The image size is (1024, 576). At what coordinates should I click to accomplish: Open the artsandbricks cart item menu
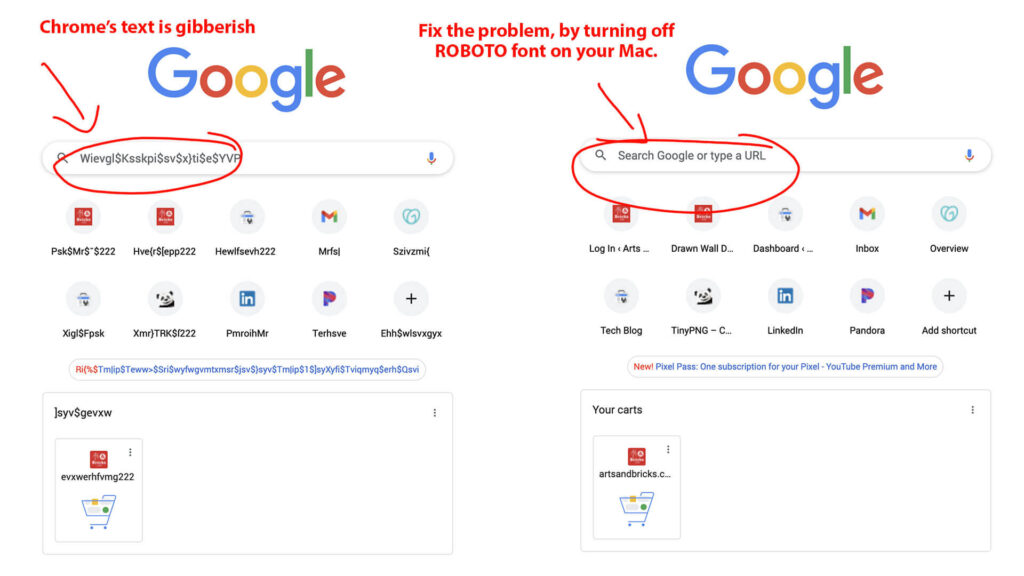[669, 450]
